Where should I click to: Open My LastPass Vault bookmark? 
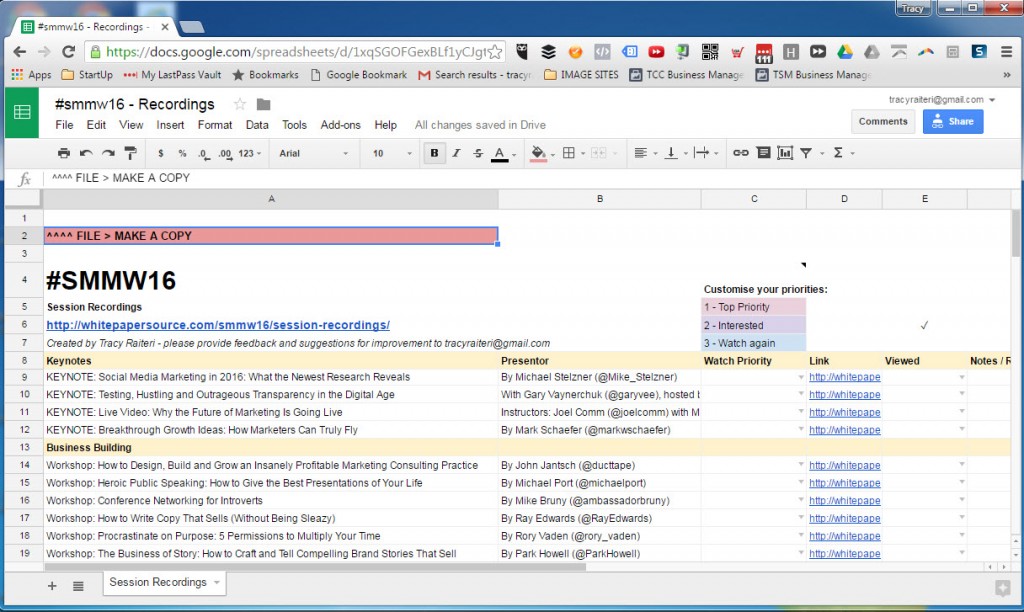pos(173,75)
